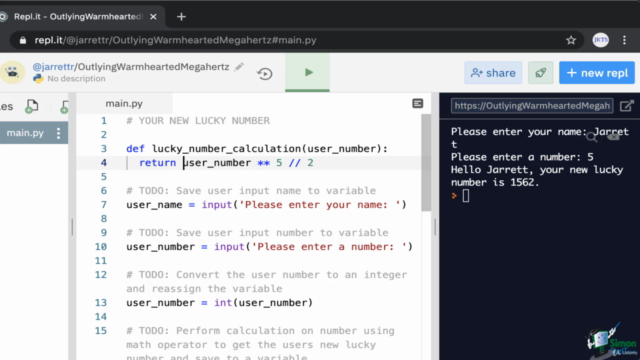The image size is (640, 360).
Task: Click the 'TODO: Save user input name' comment
Action: point(251,191)
